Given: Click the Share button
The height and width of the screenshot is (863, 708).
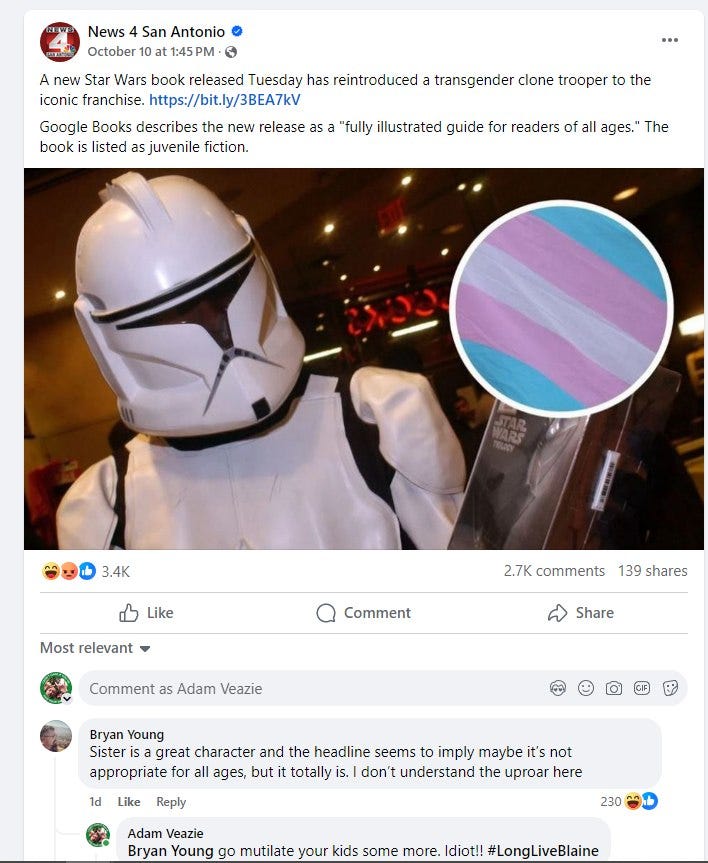Looking at the screenshot, I should pos(581,613).
